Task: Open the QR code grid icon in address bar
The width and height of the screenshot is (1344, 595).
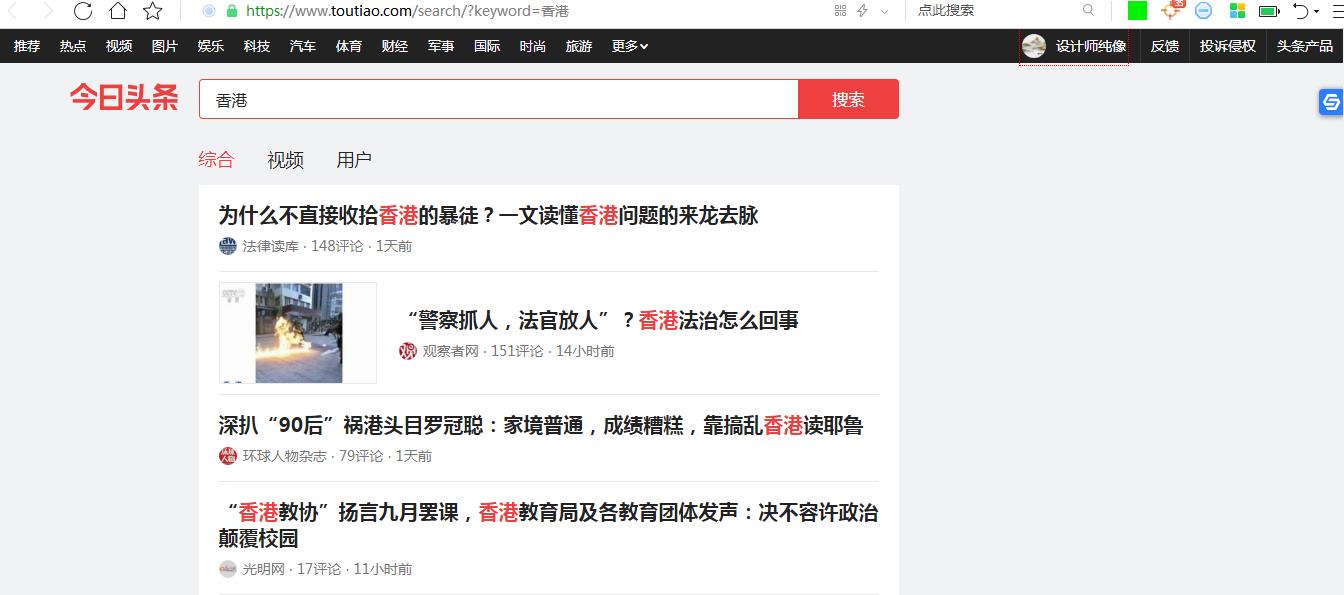Action: click(840, 11)
